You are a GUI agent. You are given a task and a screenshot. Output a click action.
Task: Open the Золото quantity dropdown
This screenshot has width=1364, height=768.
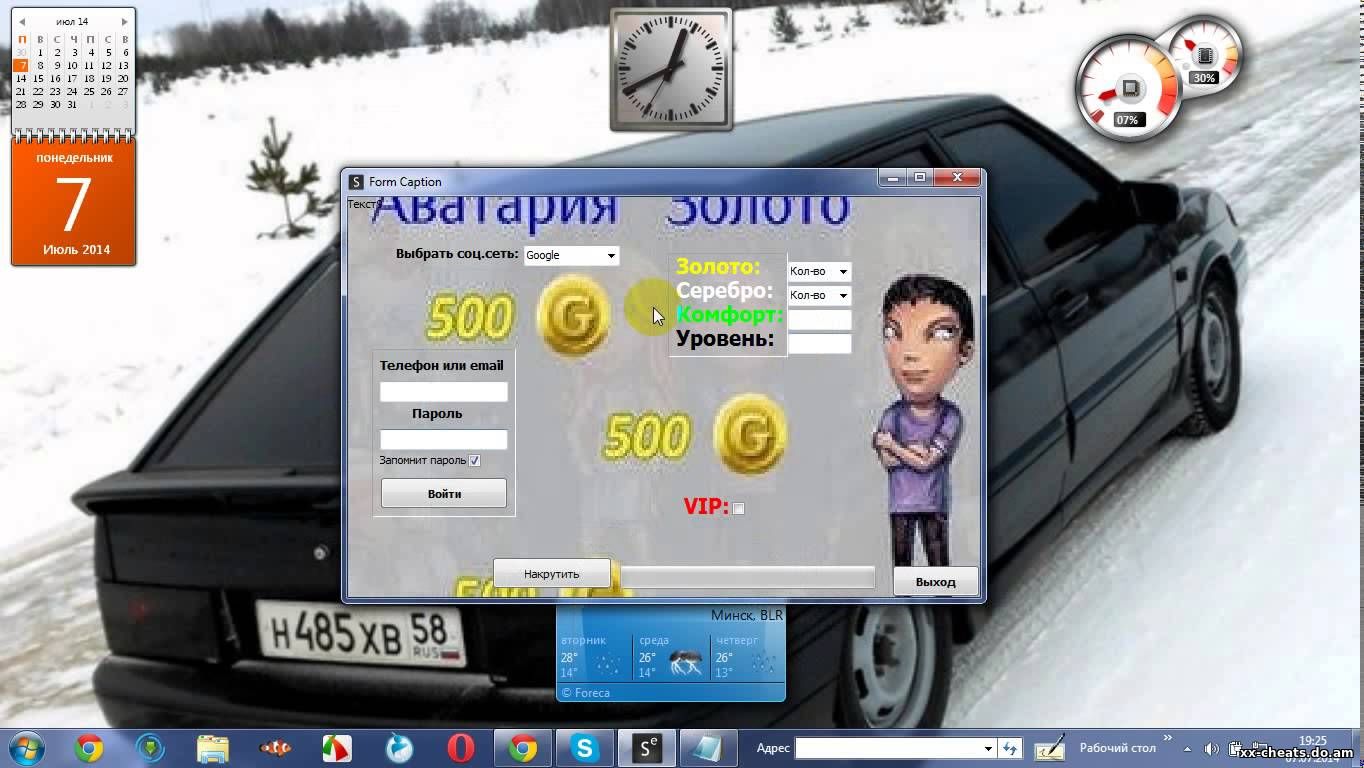tap(843, 272)
